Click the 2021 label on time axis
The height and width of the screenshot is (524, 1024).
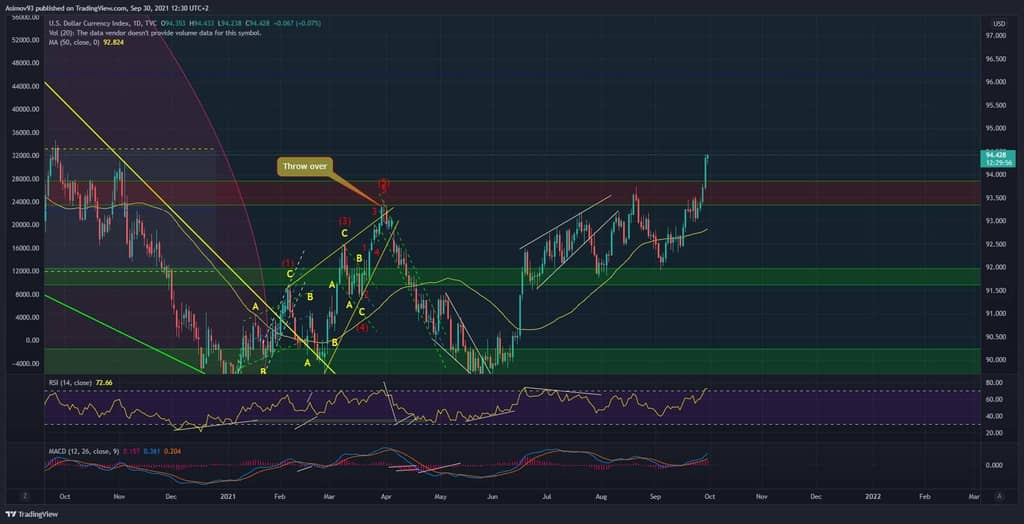pos(226,497)
